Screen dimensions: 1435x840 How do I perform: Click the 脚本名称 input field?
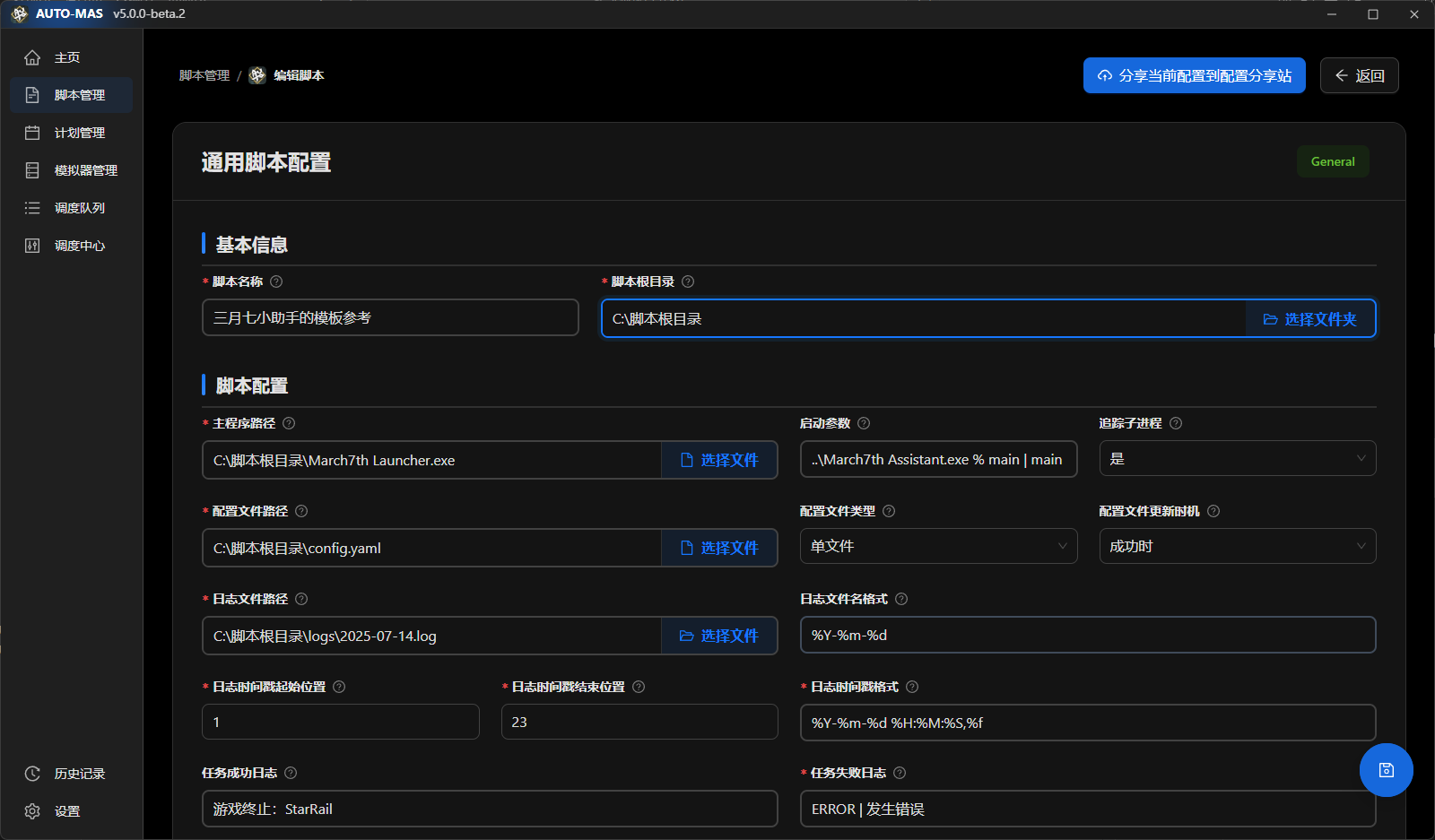[x=390, y=318]
